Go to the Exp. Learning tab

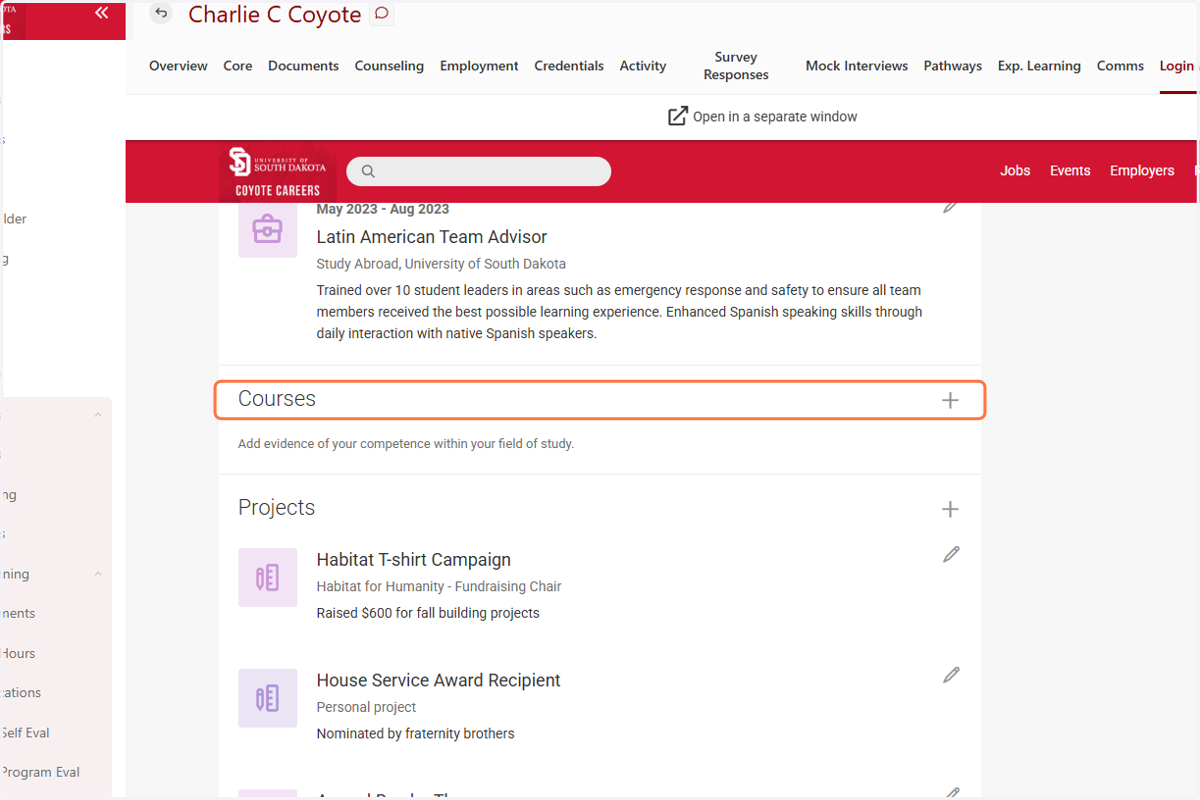(1039, 66)
